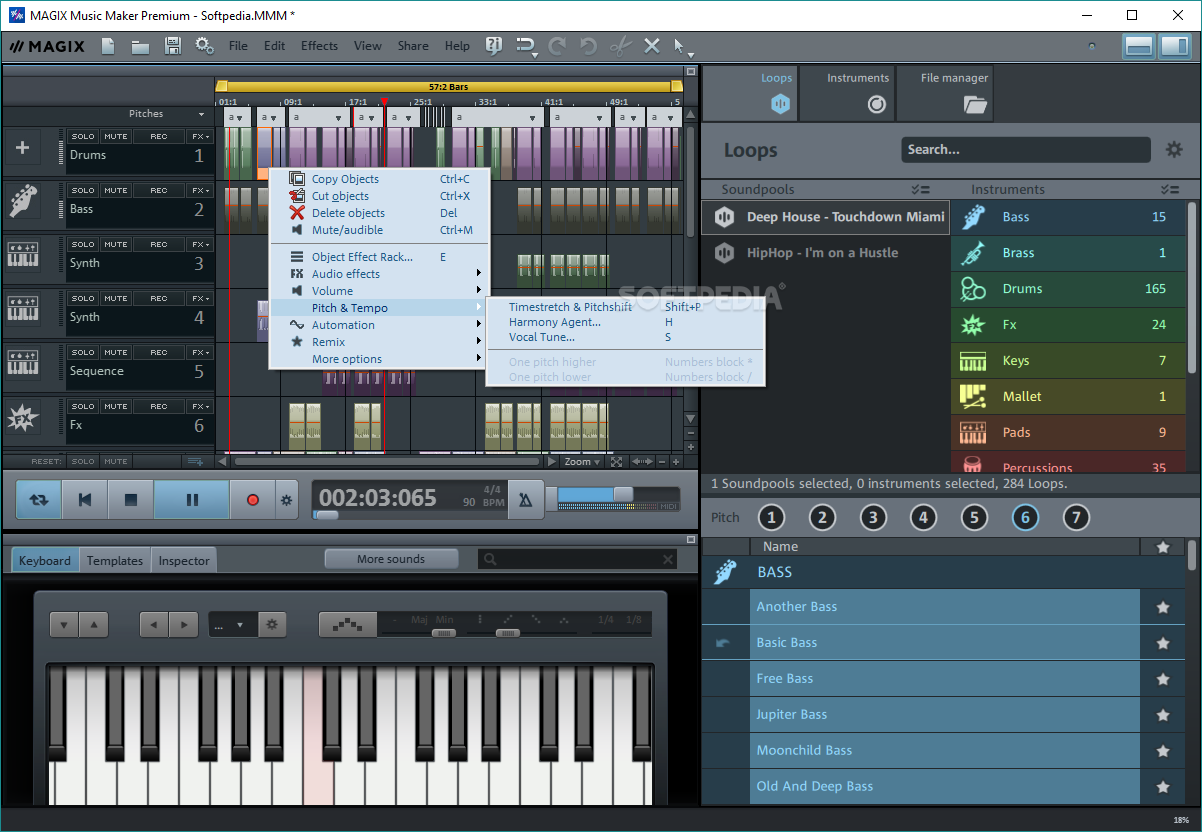1202x832 pixels.
Task: Click the redo arrow in the toolbar
Action: click(x=557, y=46)
